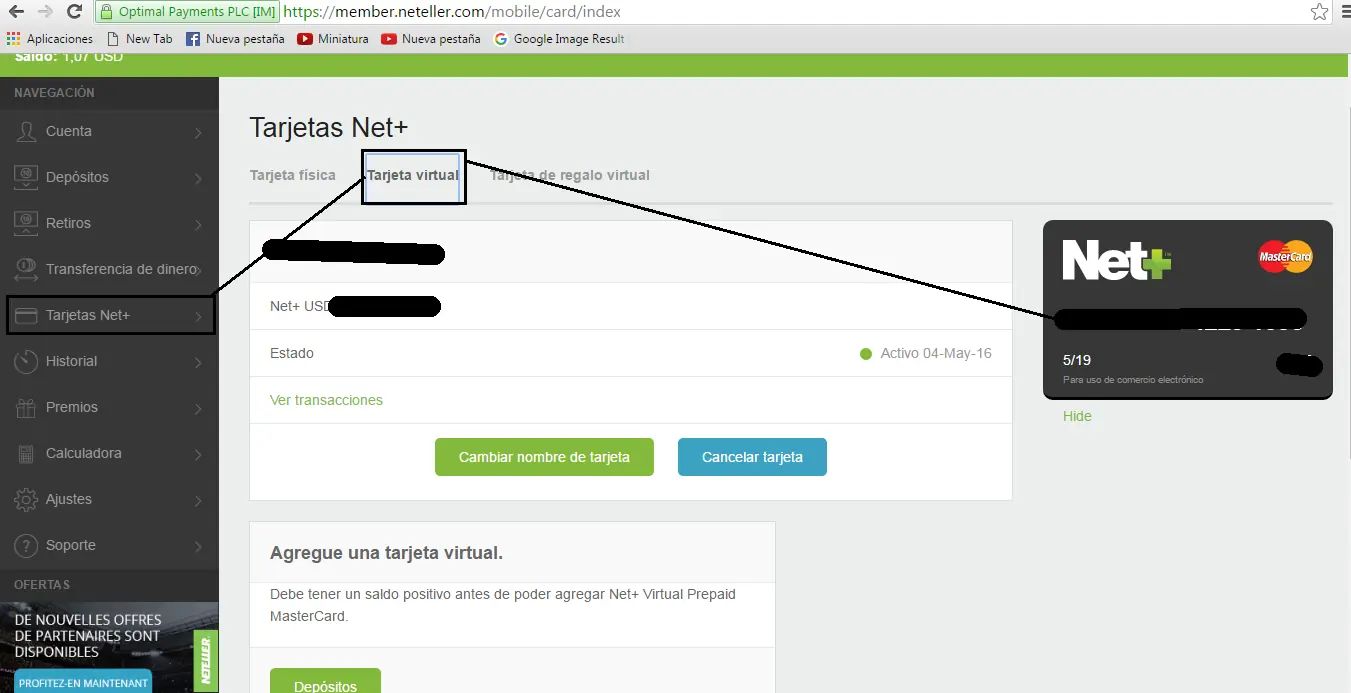The image size is (1351, 693).
Task: Open Soporte in navigation menu
Action: click(109, 545)
